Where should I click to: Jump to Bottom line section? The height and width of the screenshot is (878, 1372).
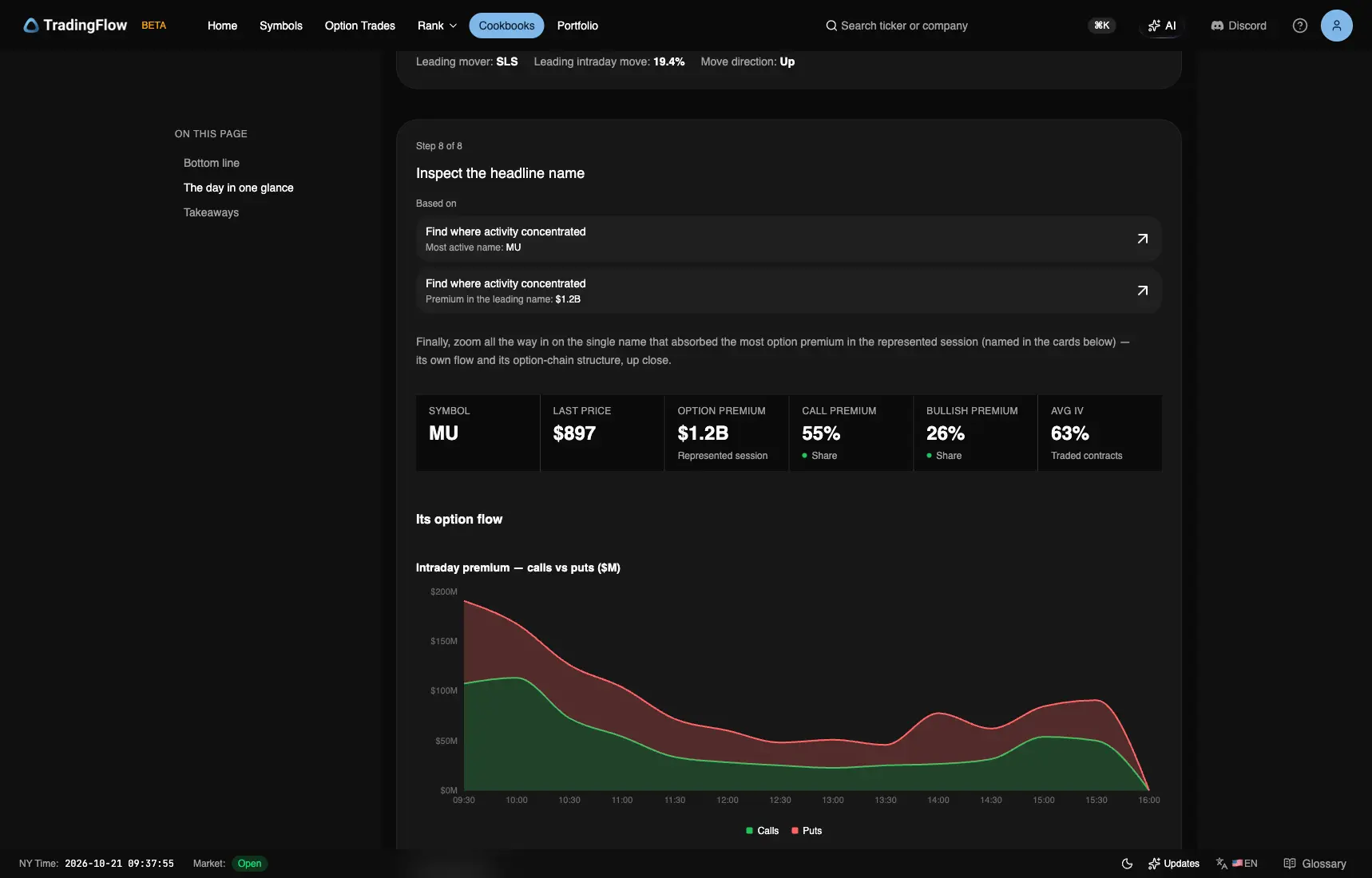pos(212,163)
